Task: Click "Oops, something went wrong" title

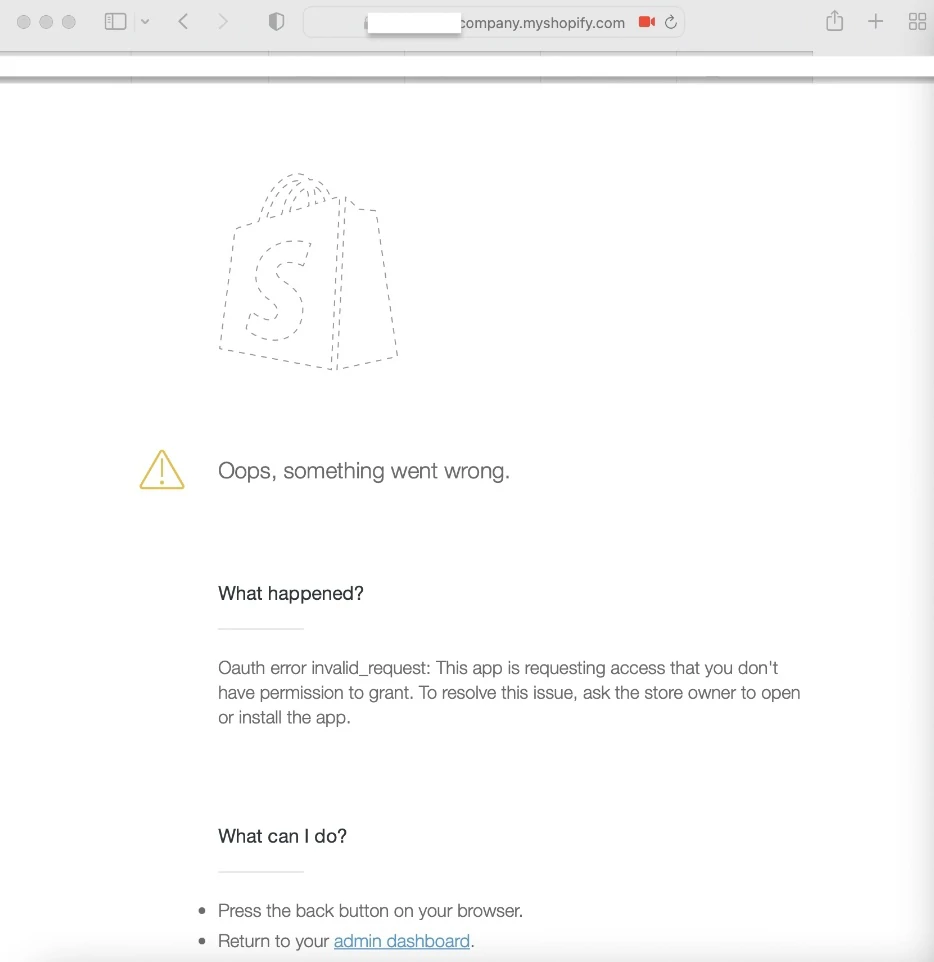Action: pyautogui.click(x=364, y=471)
